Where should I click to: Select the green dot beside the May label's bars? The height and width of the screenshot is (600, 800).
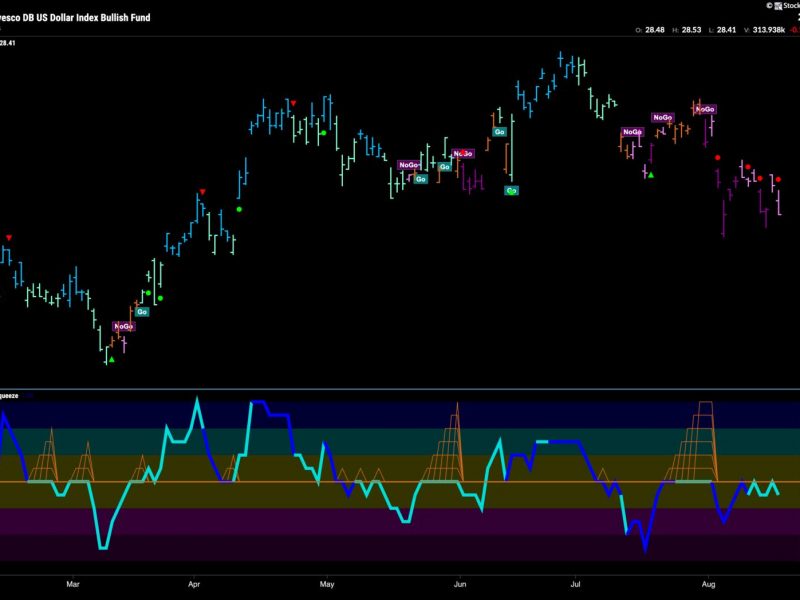tap(323, 133)
